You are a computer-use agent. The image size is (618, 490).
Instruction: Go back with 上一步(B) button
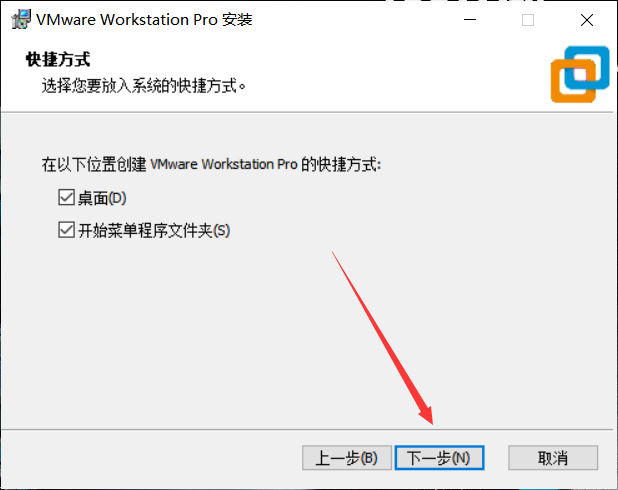(347, 458)
